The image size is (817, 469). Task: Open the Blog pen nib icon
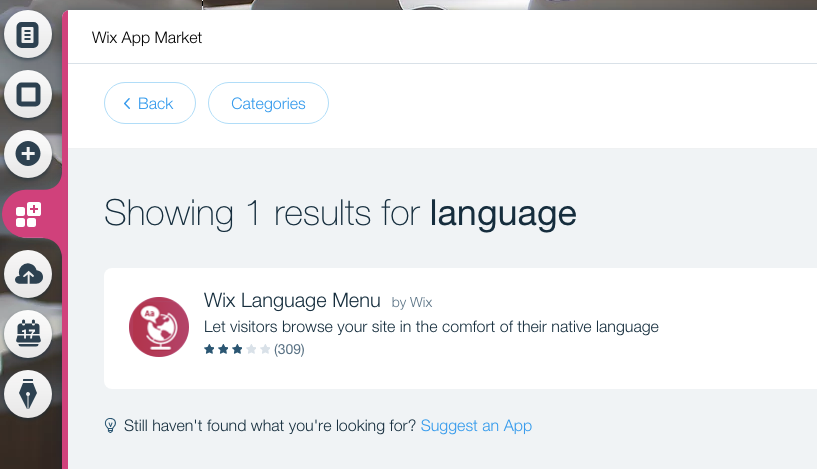(28, 393)
